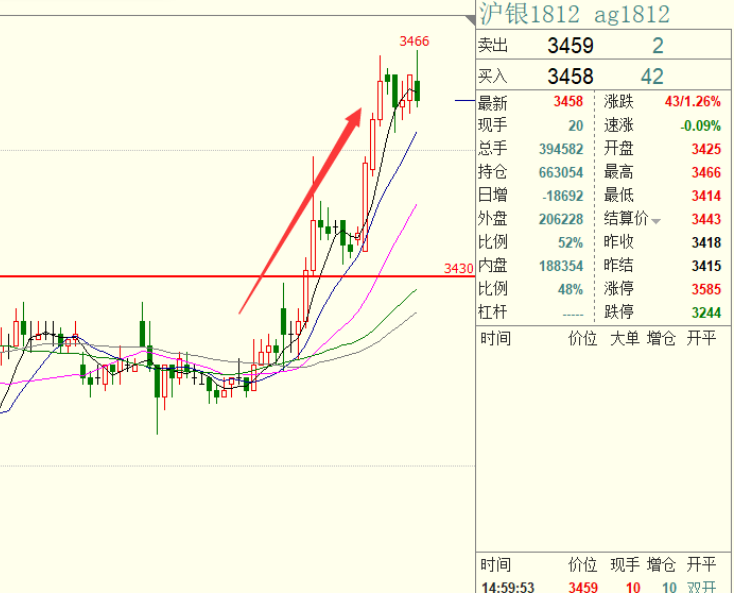Open the 结算价 dropdown arrow

[x=656, y=221]
